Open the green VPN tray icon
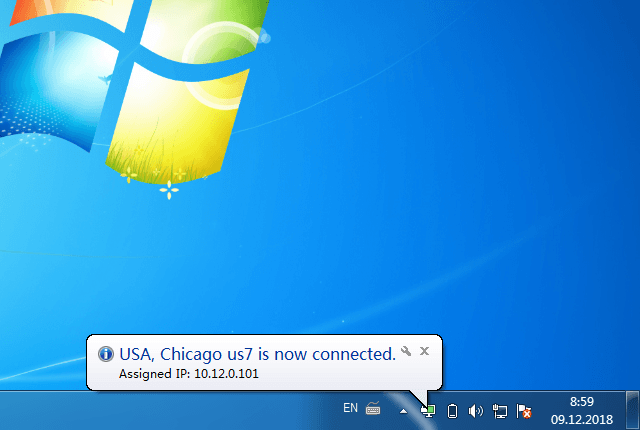The width and height of the screenshot is (640, 430). pyautogui.click(x=428, y=410)
